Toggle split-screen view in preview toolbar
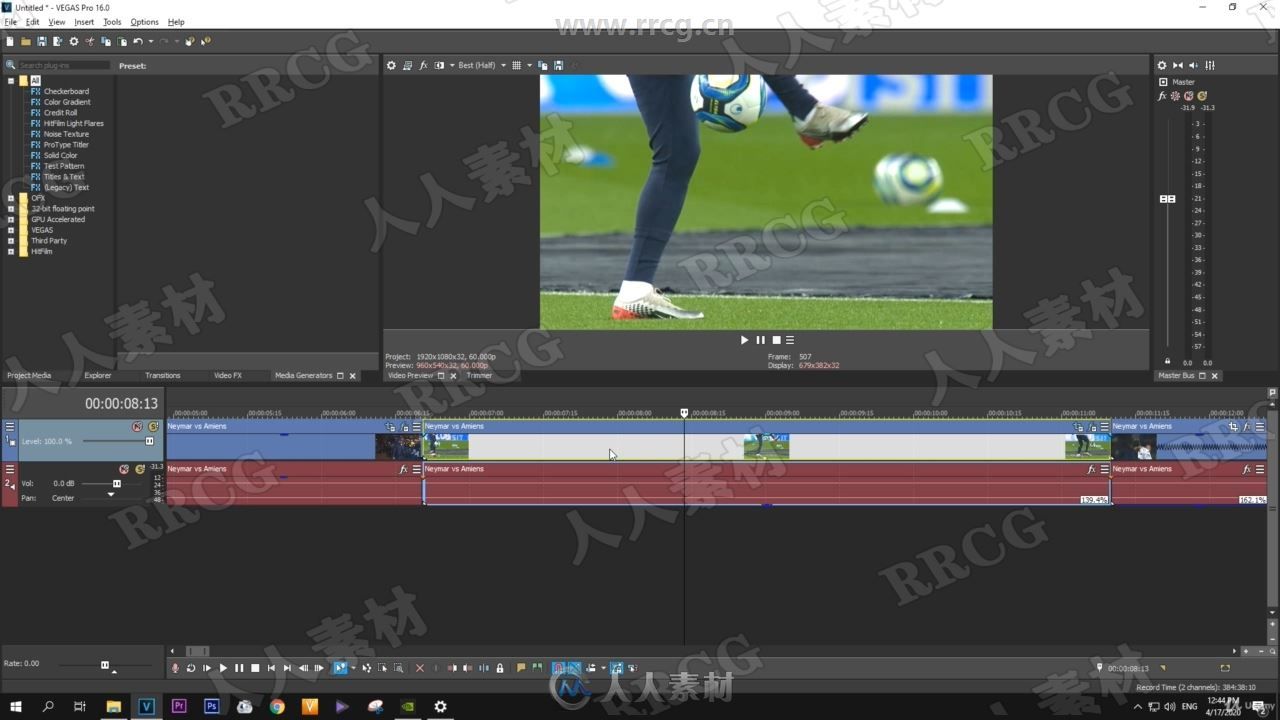The image size is (1280, 720). (439, 65)
